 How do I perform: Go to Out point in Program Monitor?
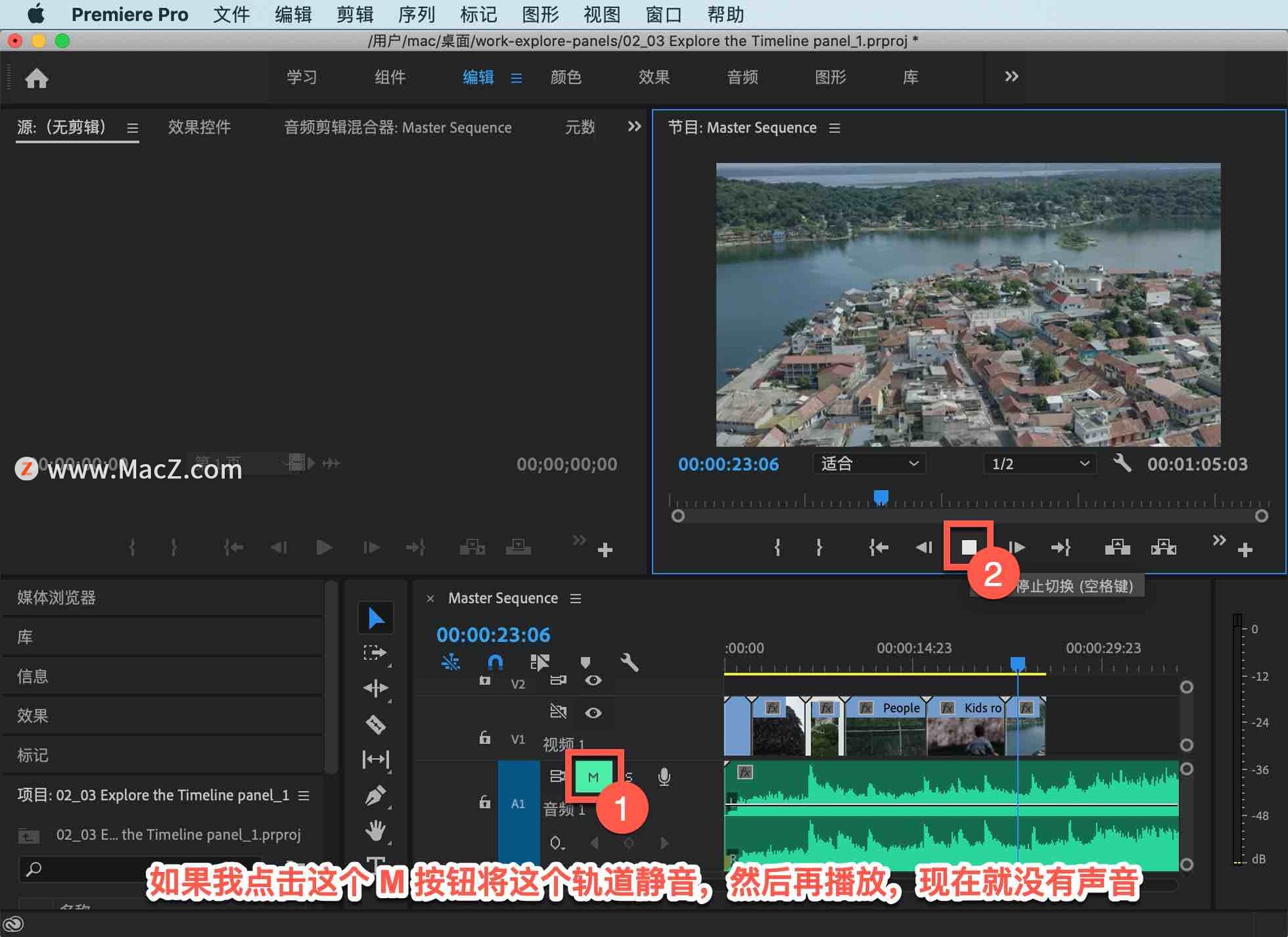click(1061, 548)
